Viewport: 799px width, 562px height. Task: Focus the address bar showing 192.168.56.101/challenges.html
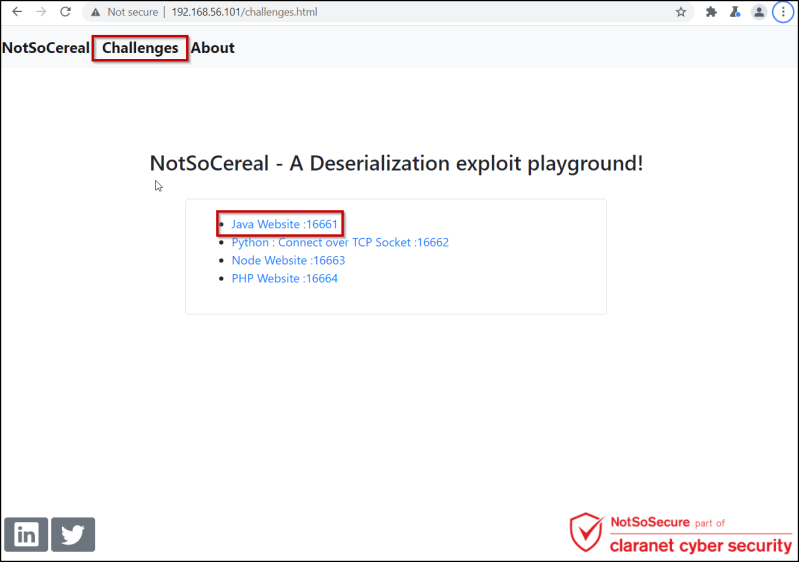click(x=387, y=12)
